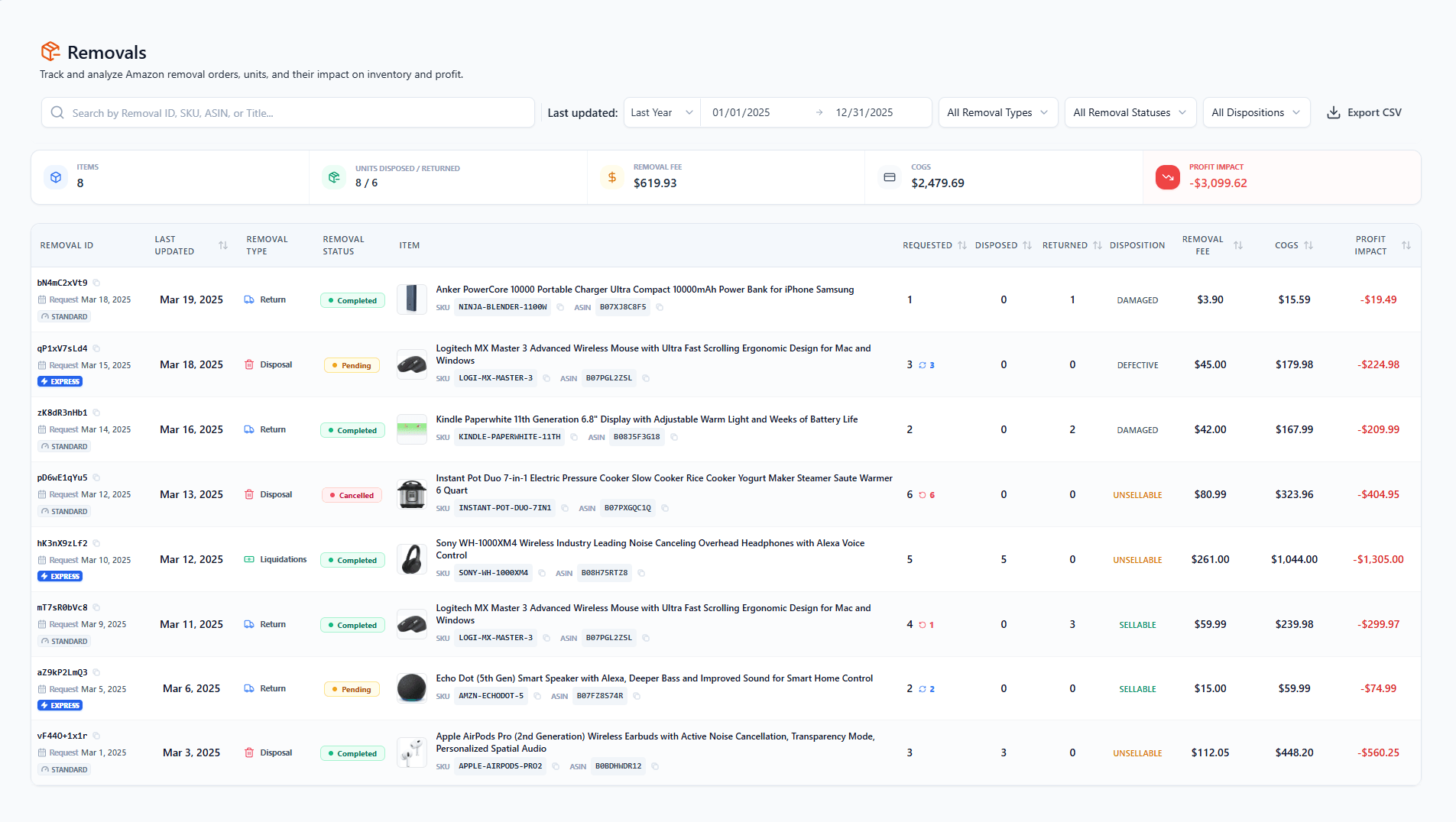Click the Profit Impact trending down icon
The width and height of the screenshot is (1456, 822).
(1167, 177)
